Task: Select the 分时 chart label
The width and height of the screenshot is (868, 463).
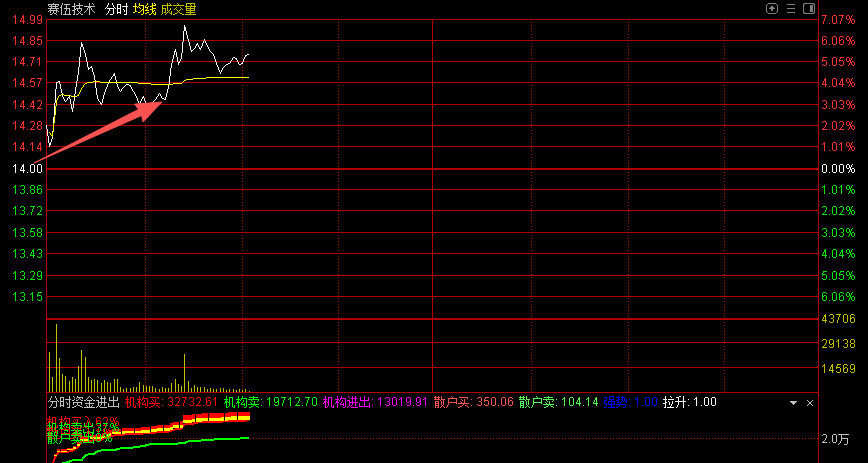Action: click(116, 9)
